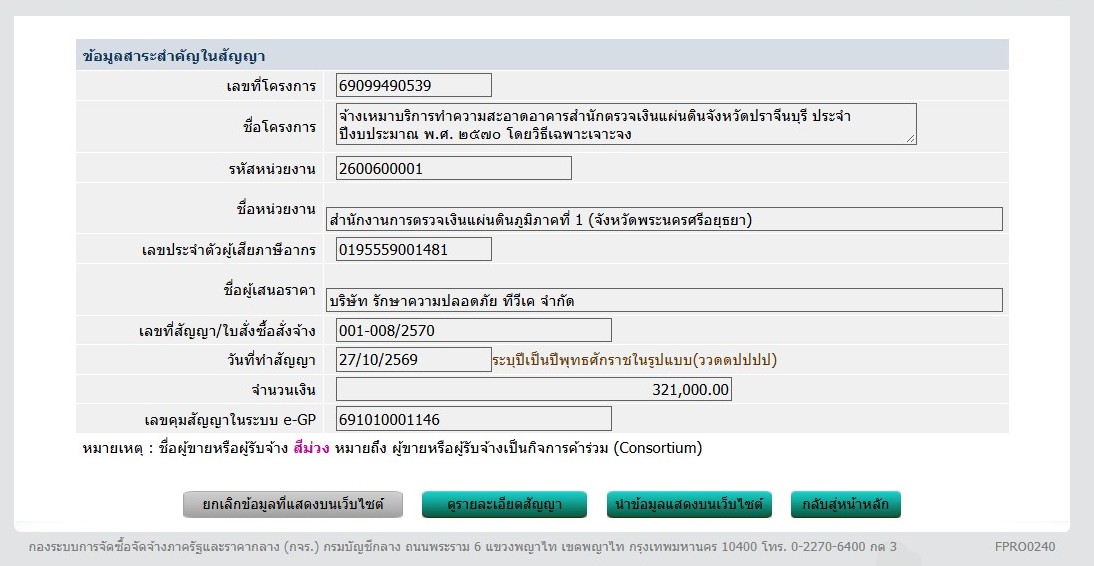Click the label เลขคุมสัญญาในระบบ e-GP
Viewport: 1094px width, 566px height.
[x=230, y=420]
